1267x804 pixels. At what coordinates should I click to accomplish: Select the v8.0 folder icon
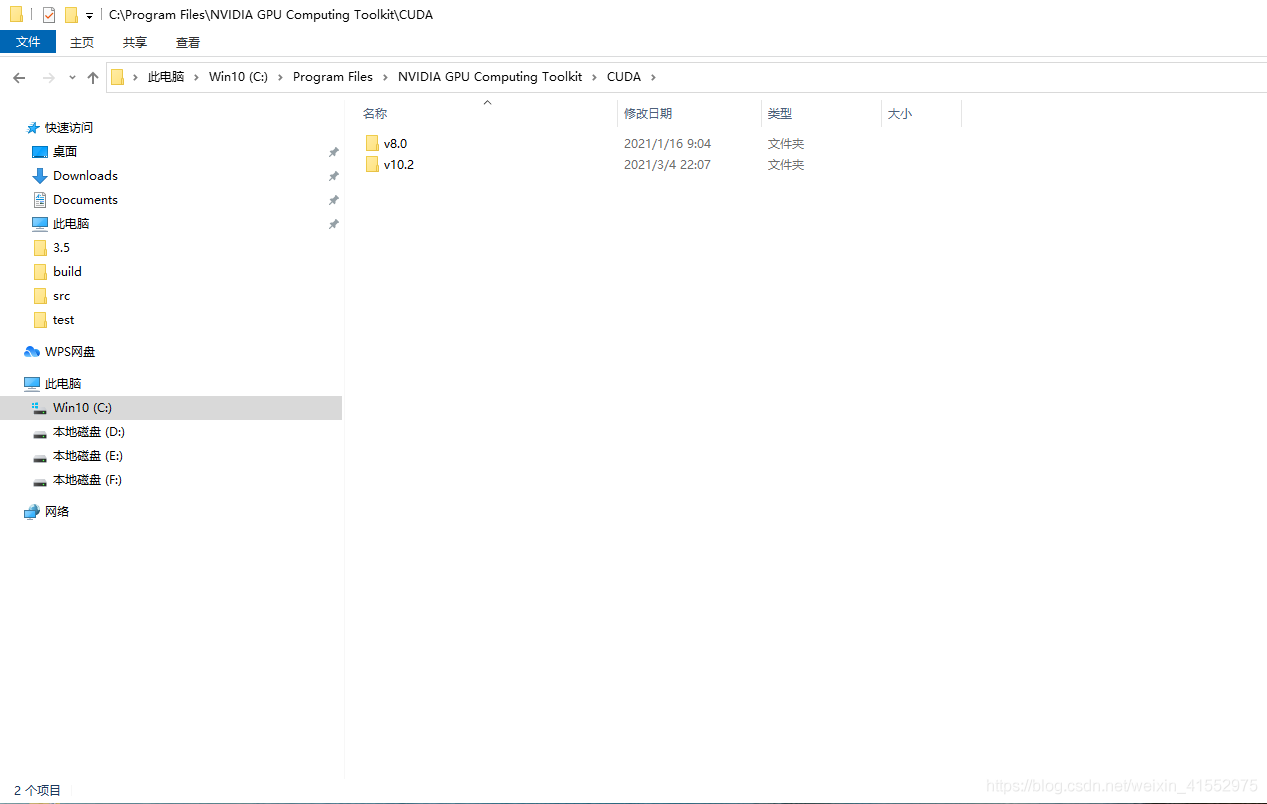pos(372,143)
